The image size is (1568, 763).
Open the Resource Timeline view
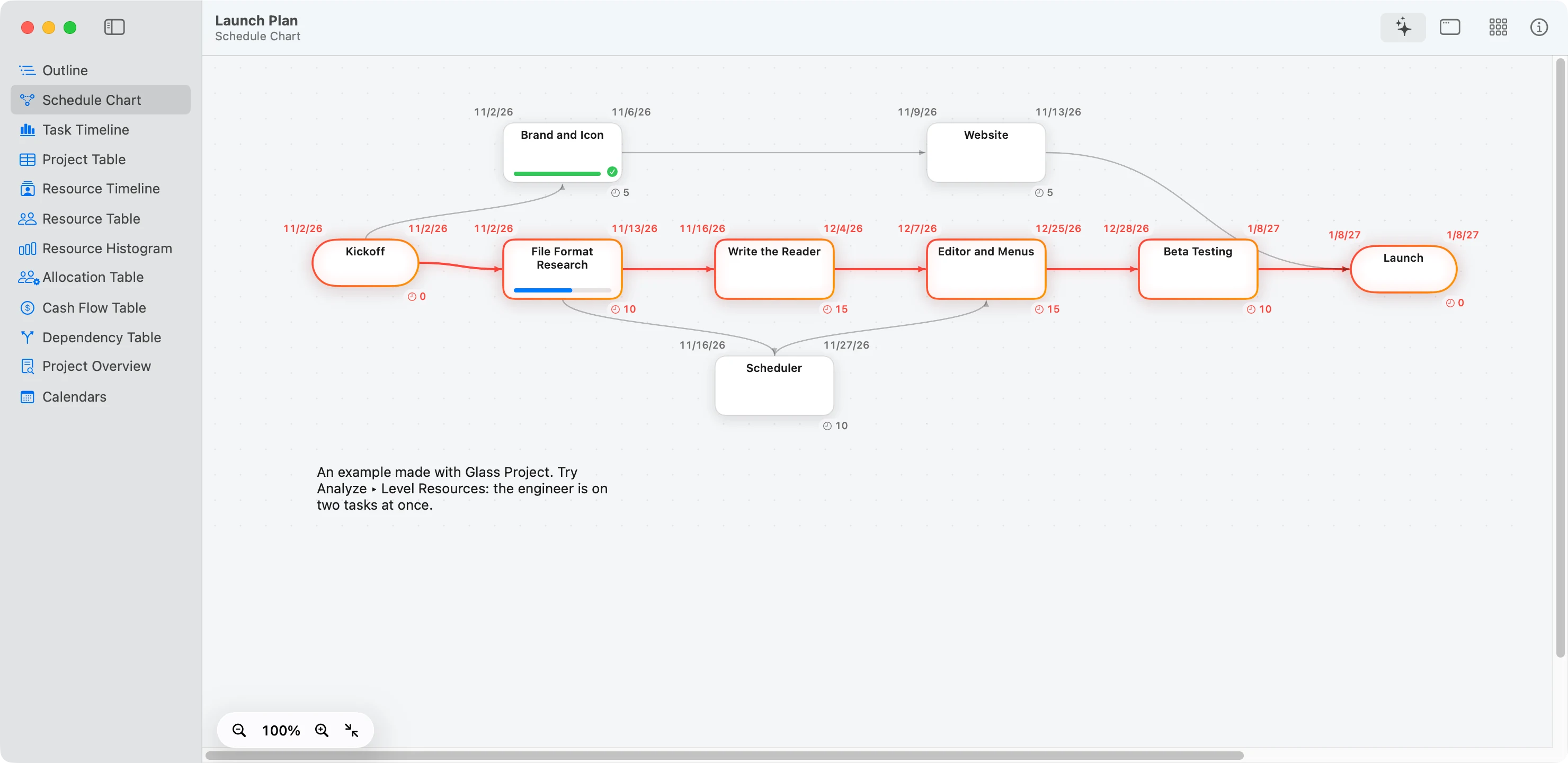coord(101,189)
